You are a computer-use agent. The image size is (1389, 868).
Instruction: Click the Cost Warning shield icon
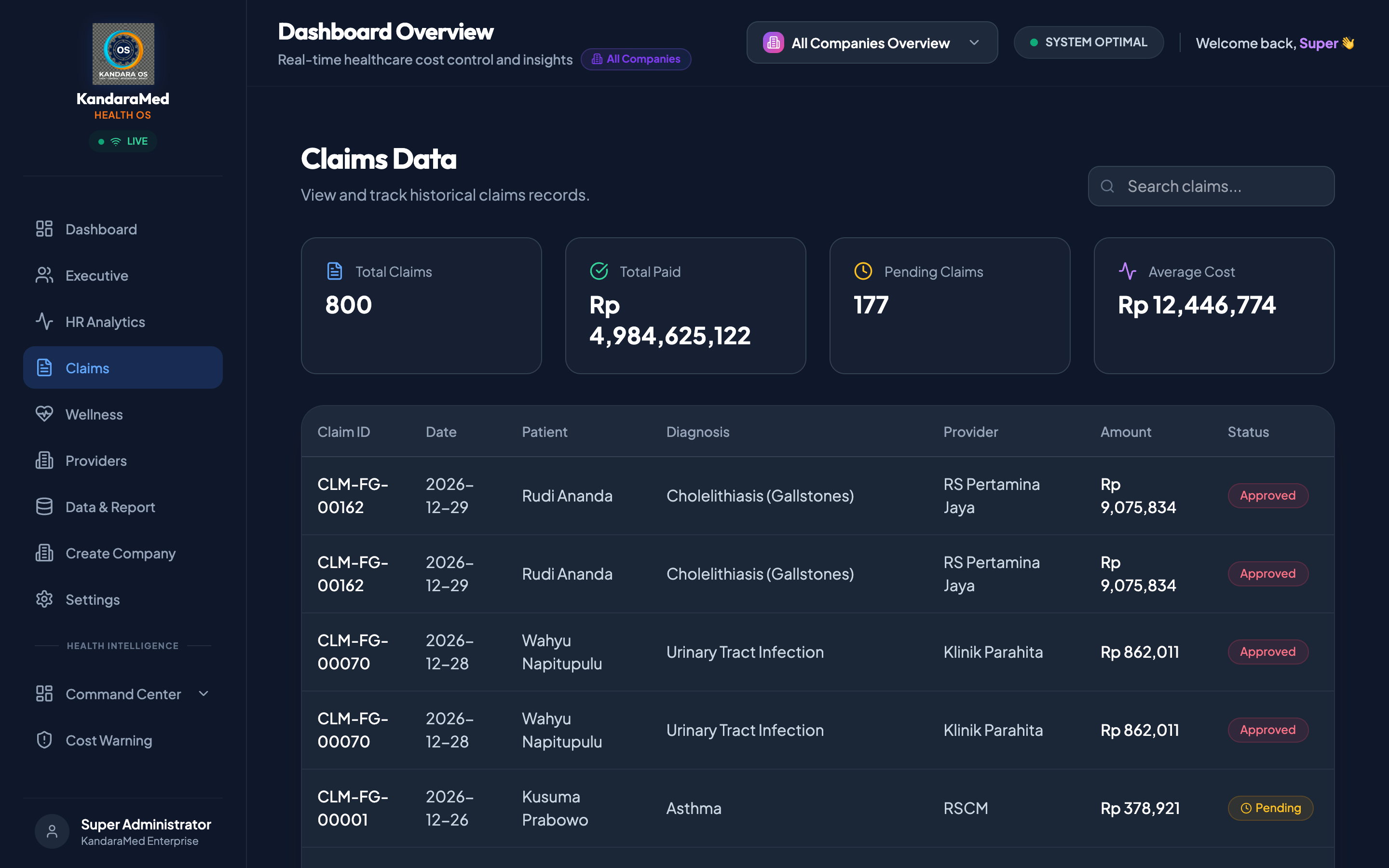click(x=44, y=740)
